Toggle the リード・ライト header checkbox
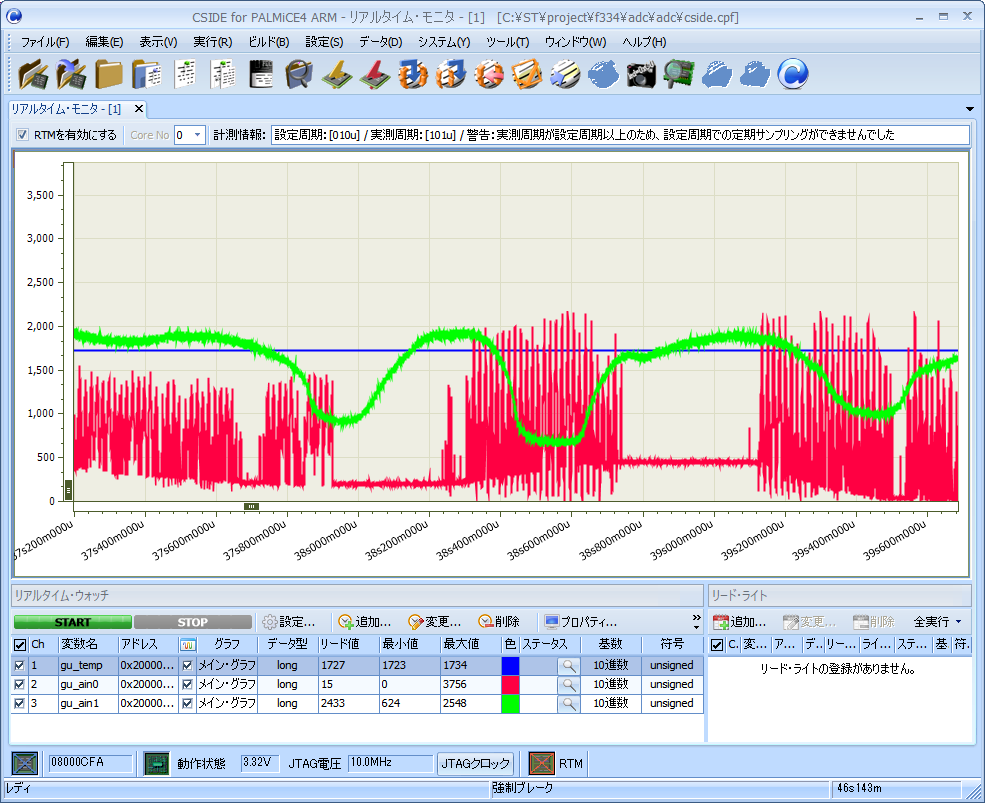The image size is (985, 803). pos(717,645)
